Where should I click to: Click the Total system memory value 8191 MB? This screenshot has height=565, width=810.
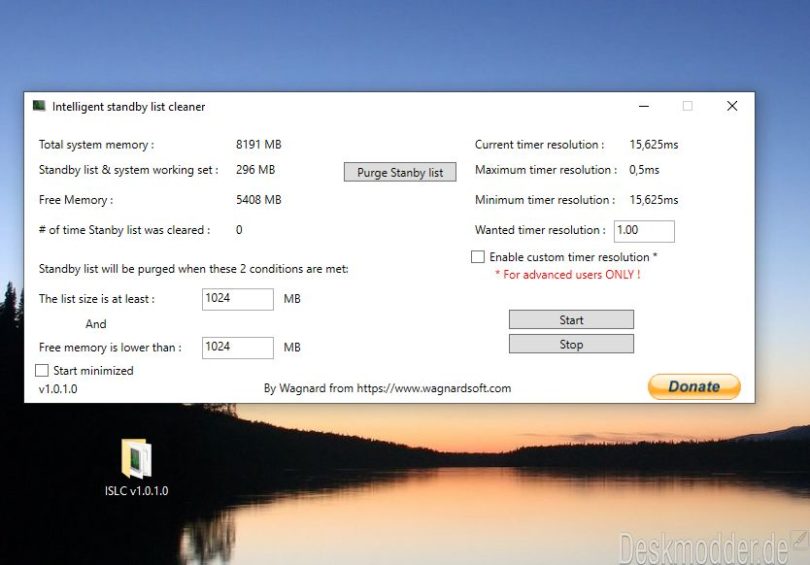coord(258,145)
